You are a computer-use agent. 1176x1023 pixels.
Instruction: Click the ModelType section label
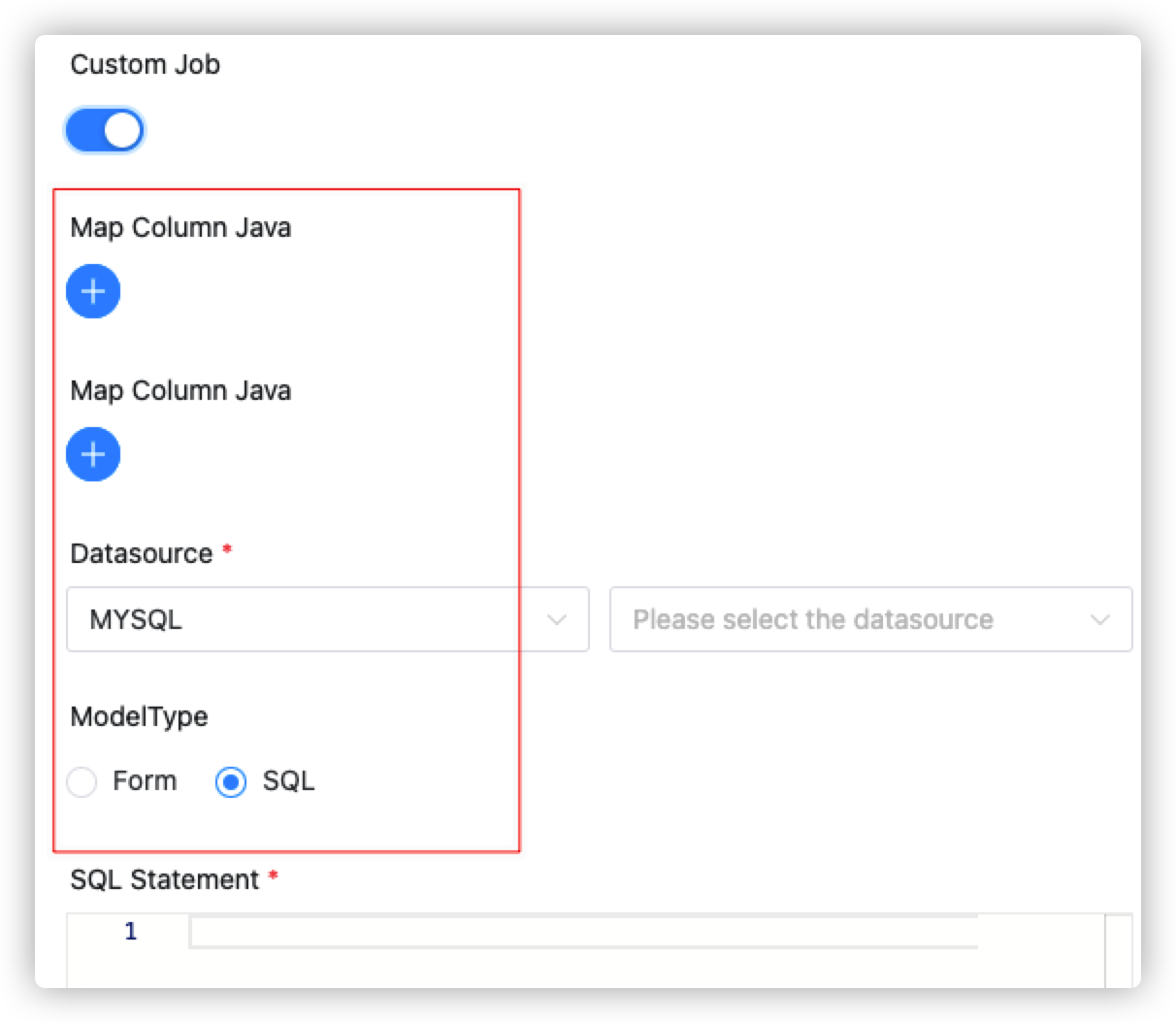tap(139, 716)
